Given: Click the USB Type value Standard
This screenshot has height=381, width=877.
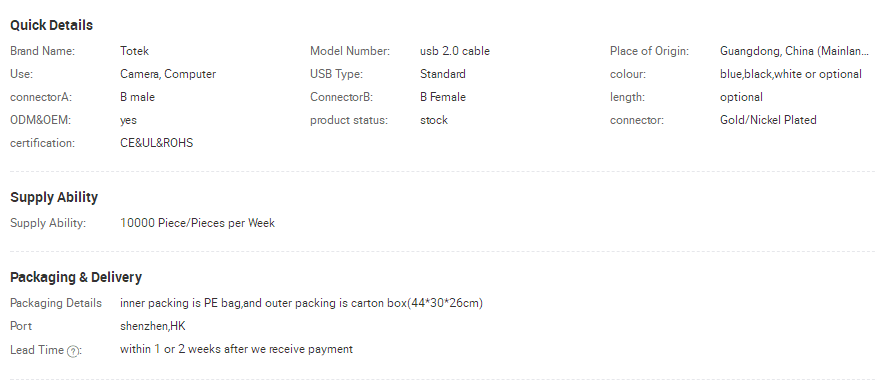Looking at the screenshot, I should (x=442, y=74).
